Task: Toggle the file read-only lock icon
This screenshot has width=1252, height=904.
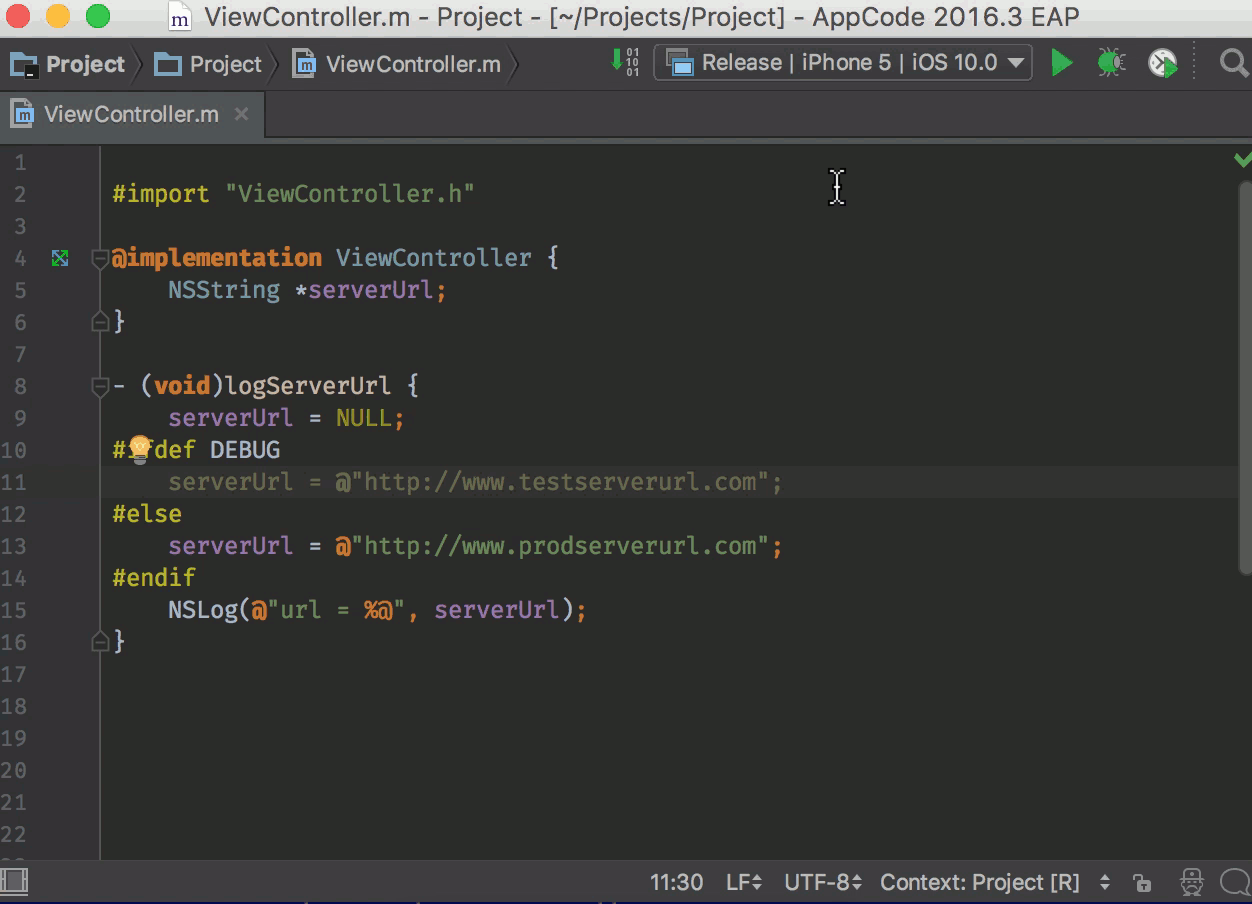Action: click(x=1141, y=882)
